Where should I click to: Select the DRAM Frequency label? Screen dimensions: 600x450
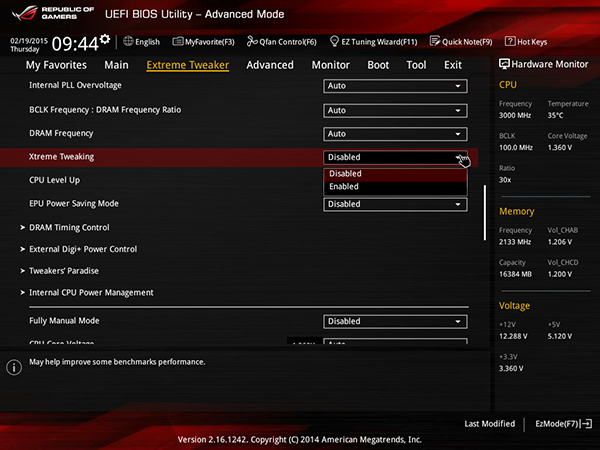coord(61,134)
